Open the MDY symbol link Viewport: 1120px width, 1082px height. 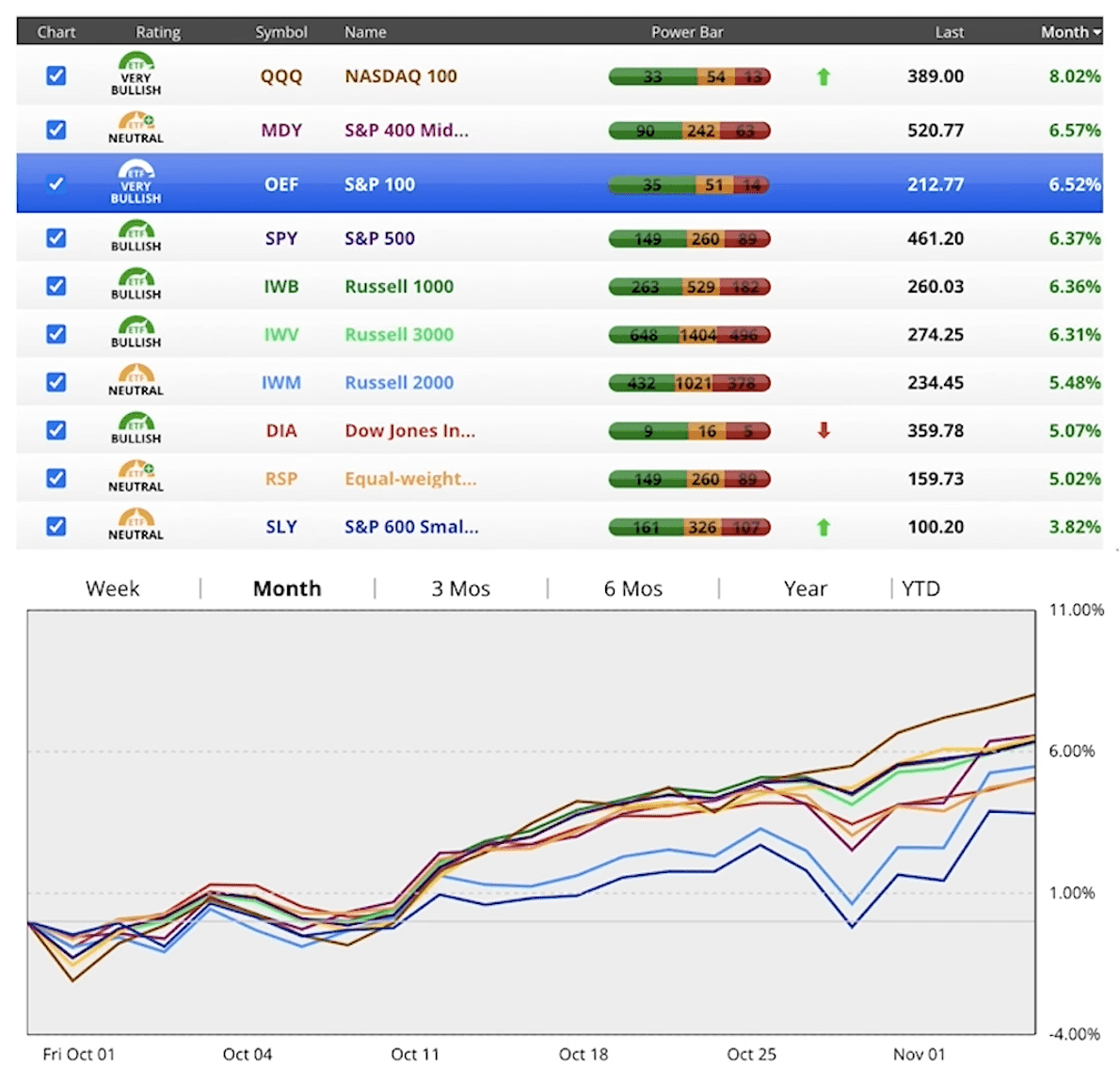(281, 130)
